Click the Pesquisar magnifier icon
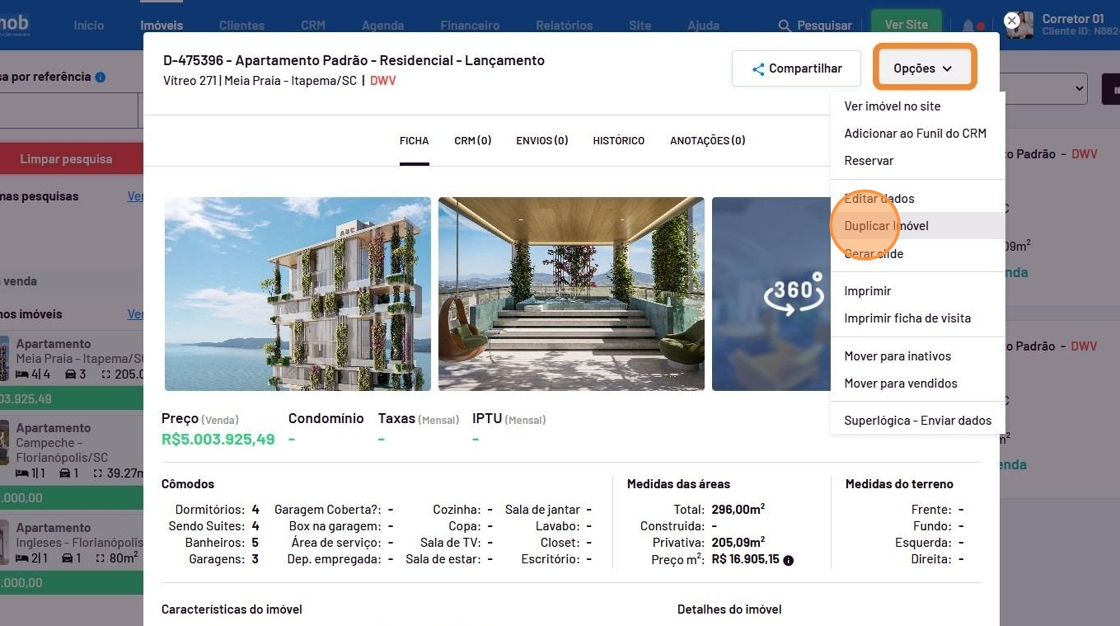This screenshot has height=626, width=1120. coord(784,26)
